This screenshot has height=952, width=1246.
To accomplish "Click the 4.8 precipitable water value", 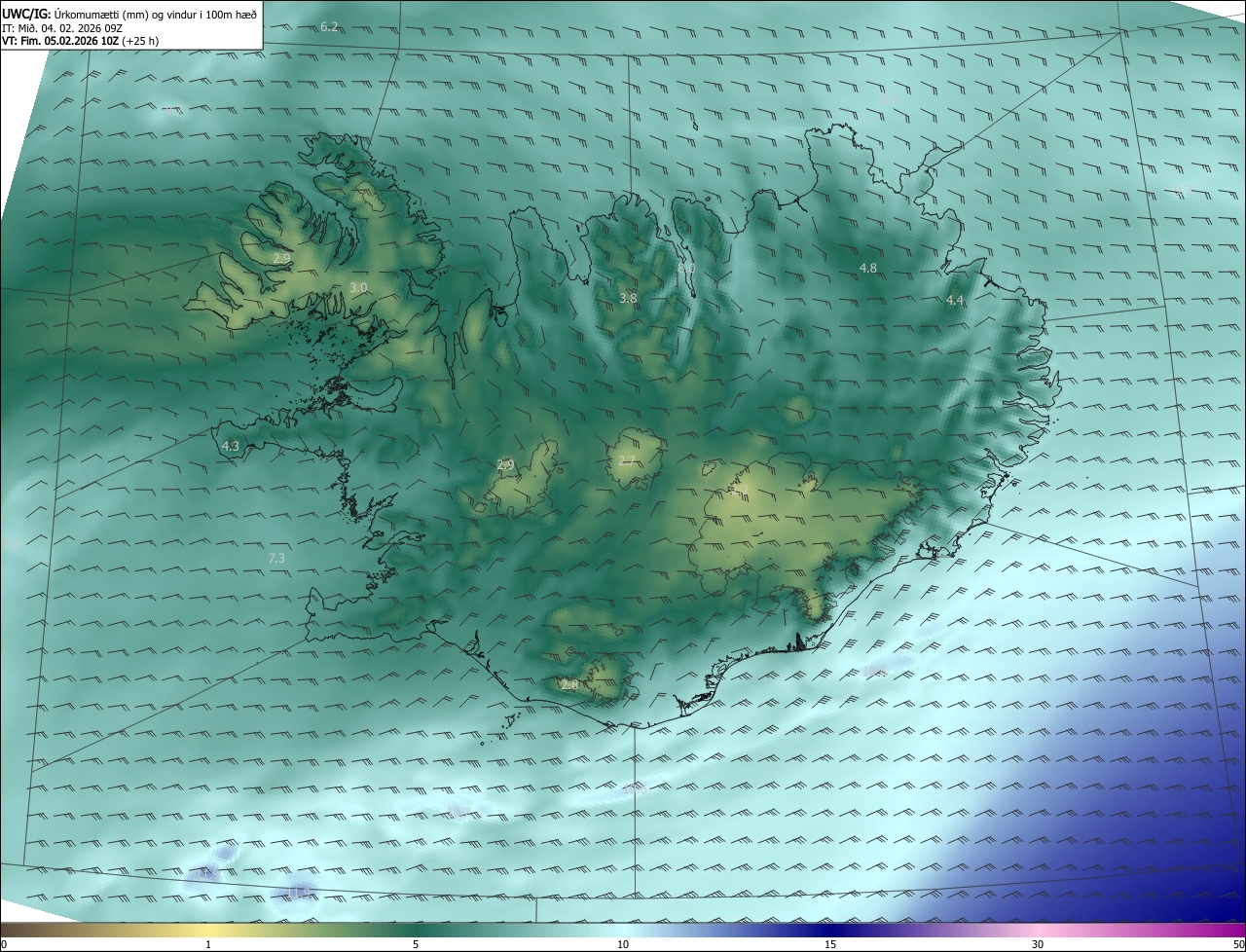I will (867, 268).
